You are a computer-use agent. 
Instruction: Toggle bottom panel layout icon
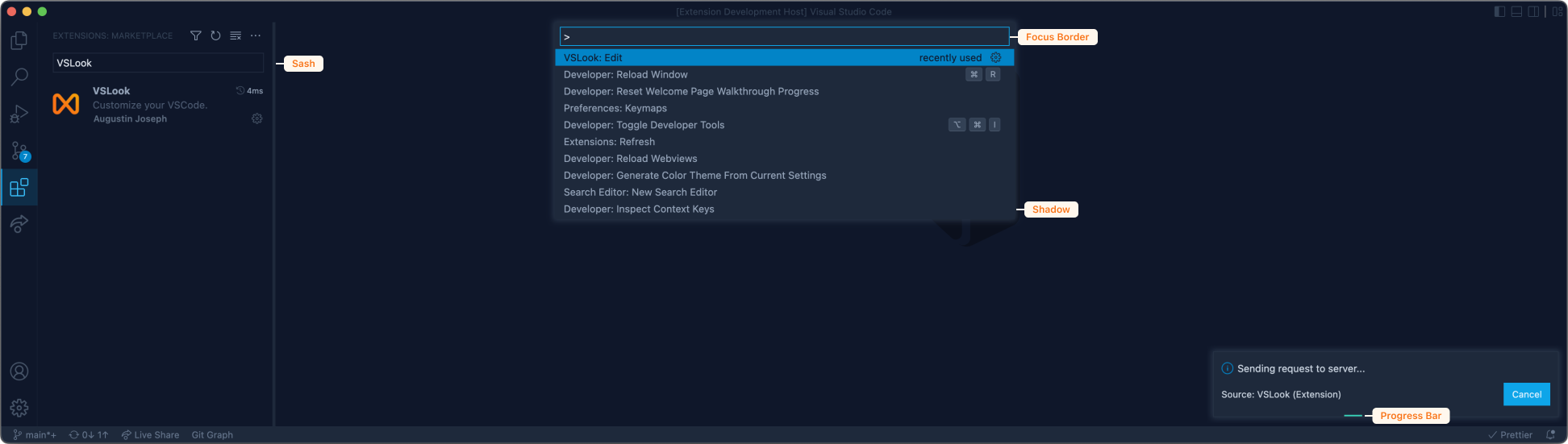[1516, 11]
